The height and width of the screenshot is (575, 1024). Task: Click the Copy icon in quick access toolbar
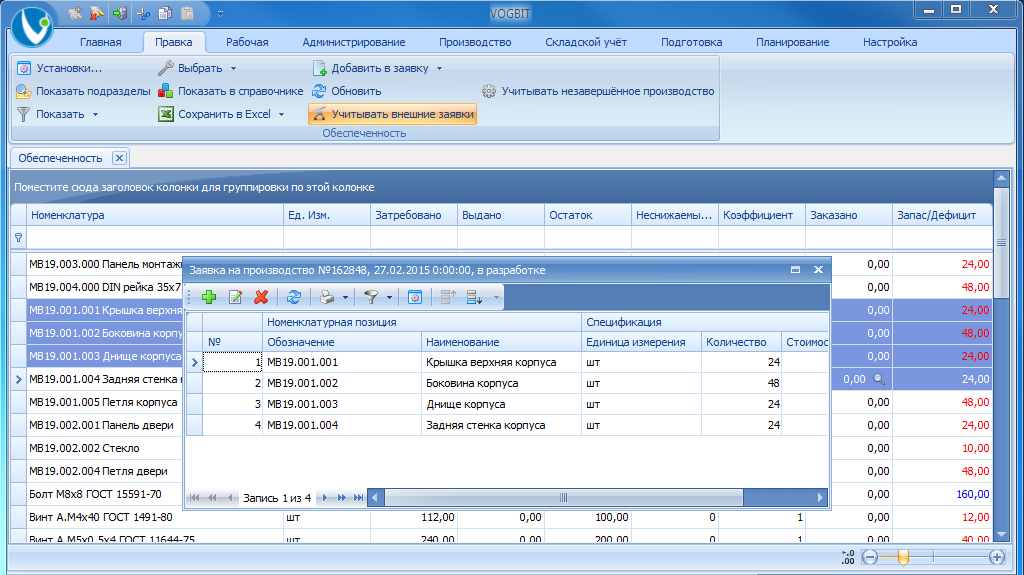165,13
